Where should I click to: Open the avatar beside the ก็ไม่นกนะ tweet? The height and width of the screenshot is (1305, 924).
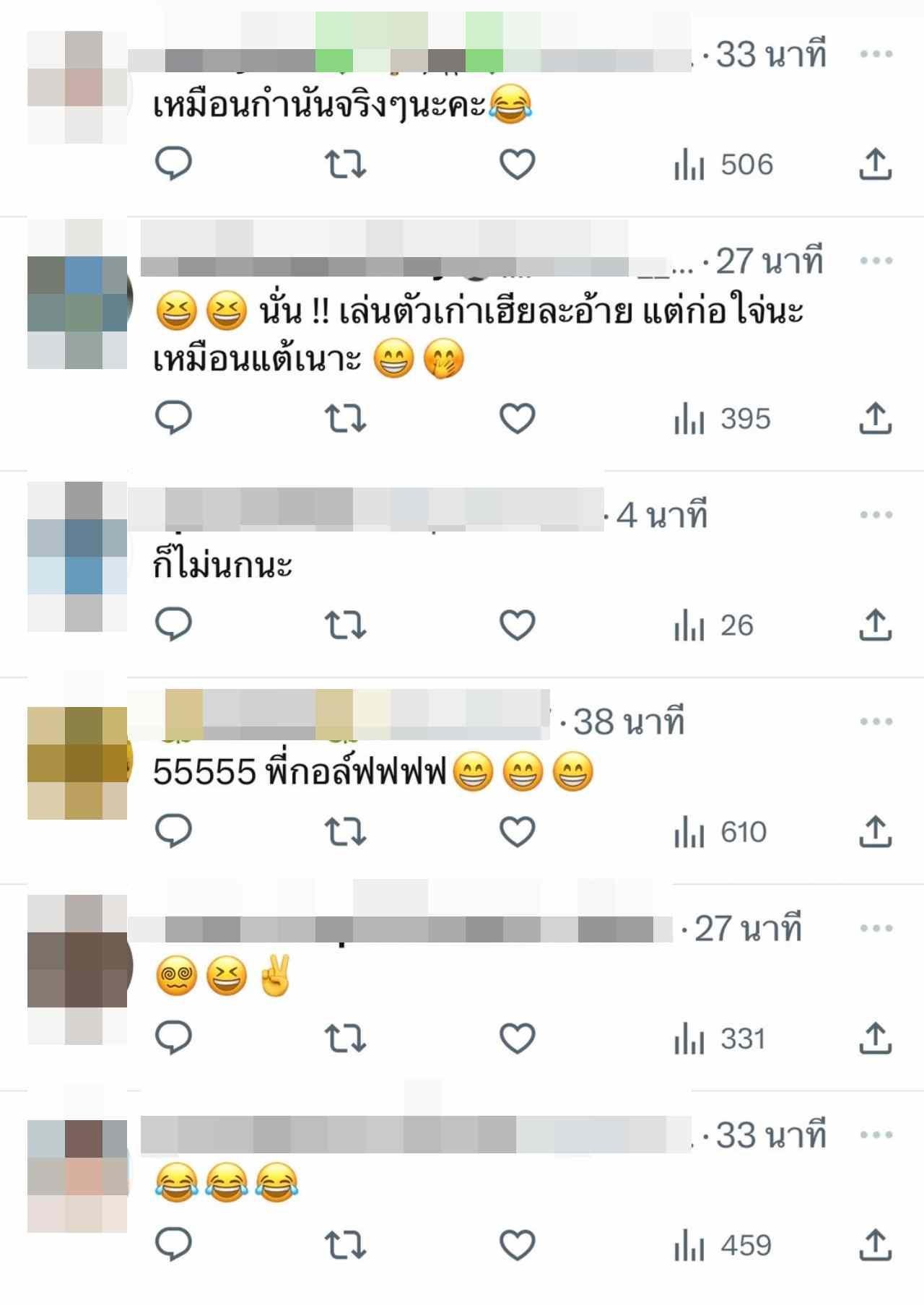pyautogui.click(x=78, y=556)
